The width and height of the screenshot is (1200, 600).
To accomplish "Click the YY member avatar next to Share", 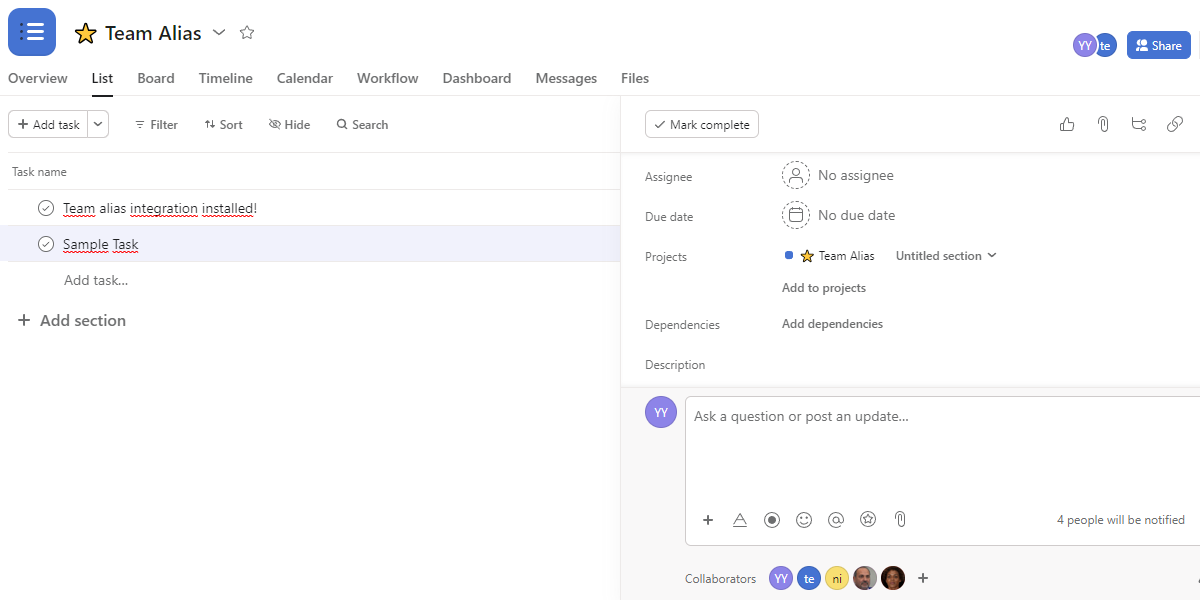I will [1085, 45].
